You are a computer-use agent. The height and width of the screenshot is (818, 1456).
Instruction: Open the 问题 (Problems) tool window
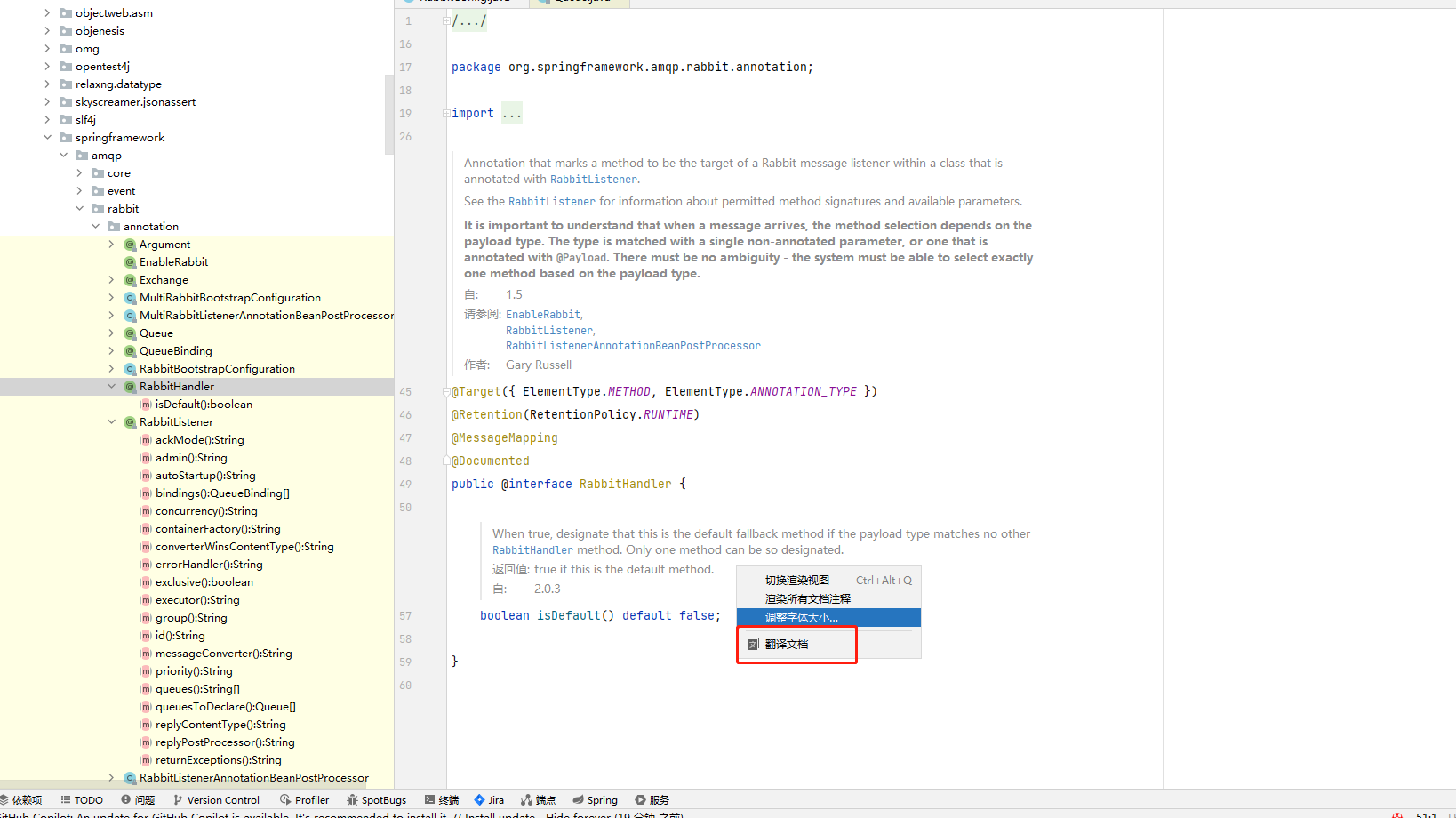[x=138, y=800]
